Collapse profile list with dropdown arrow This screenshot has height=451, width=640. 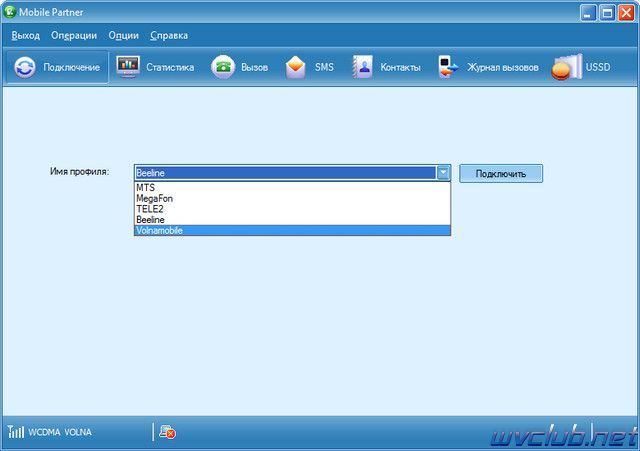click(x=443, y=173)
